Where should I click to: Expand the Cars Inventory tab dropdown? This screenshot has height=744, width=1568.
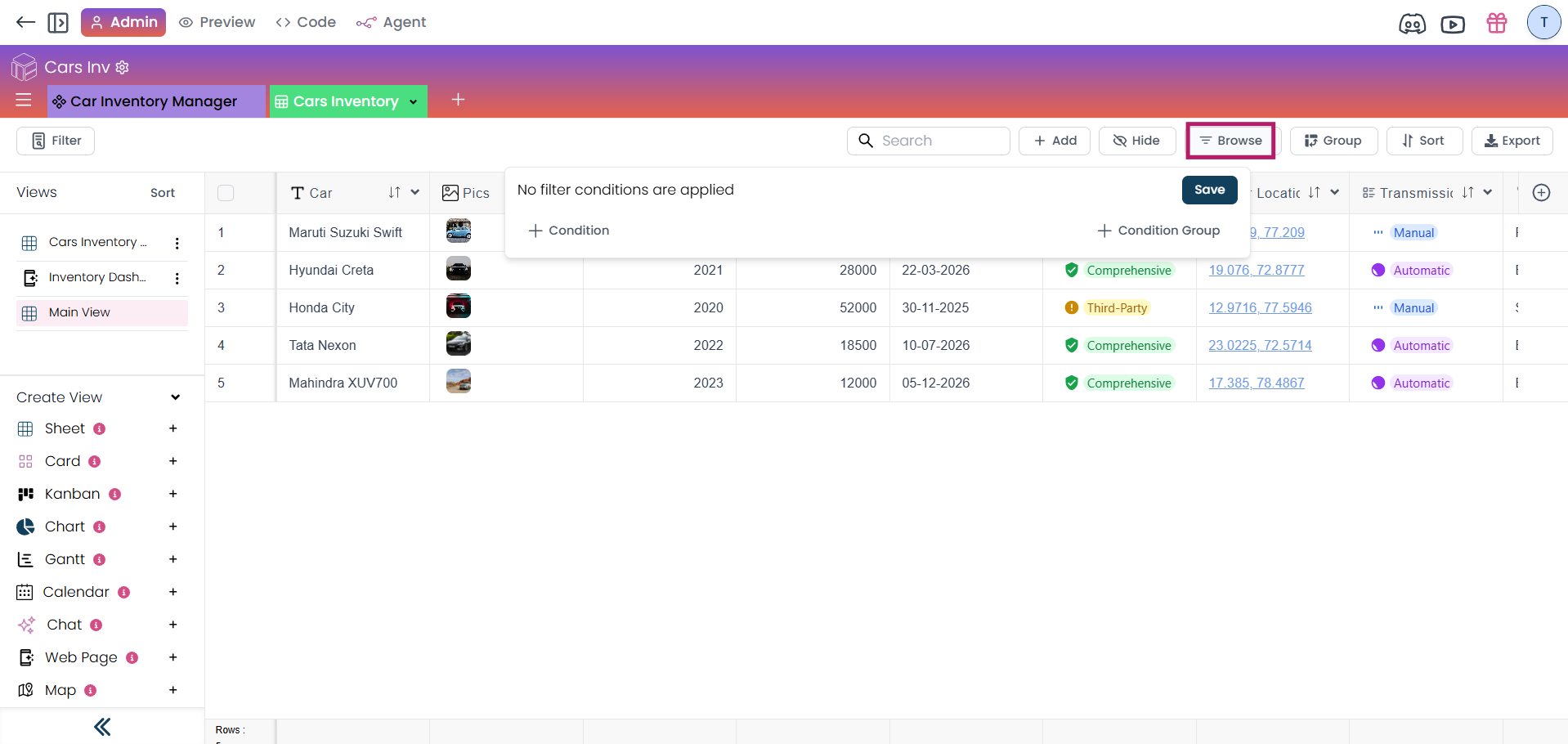pyautogui.click(x=414, y=101)
